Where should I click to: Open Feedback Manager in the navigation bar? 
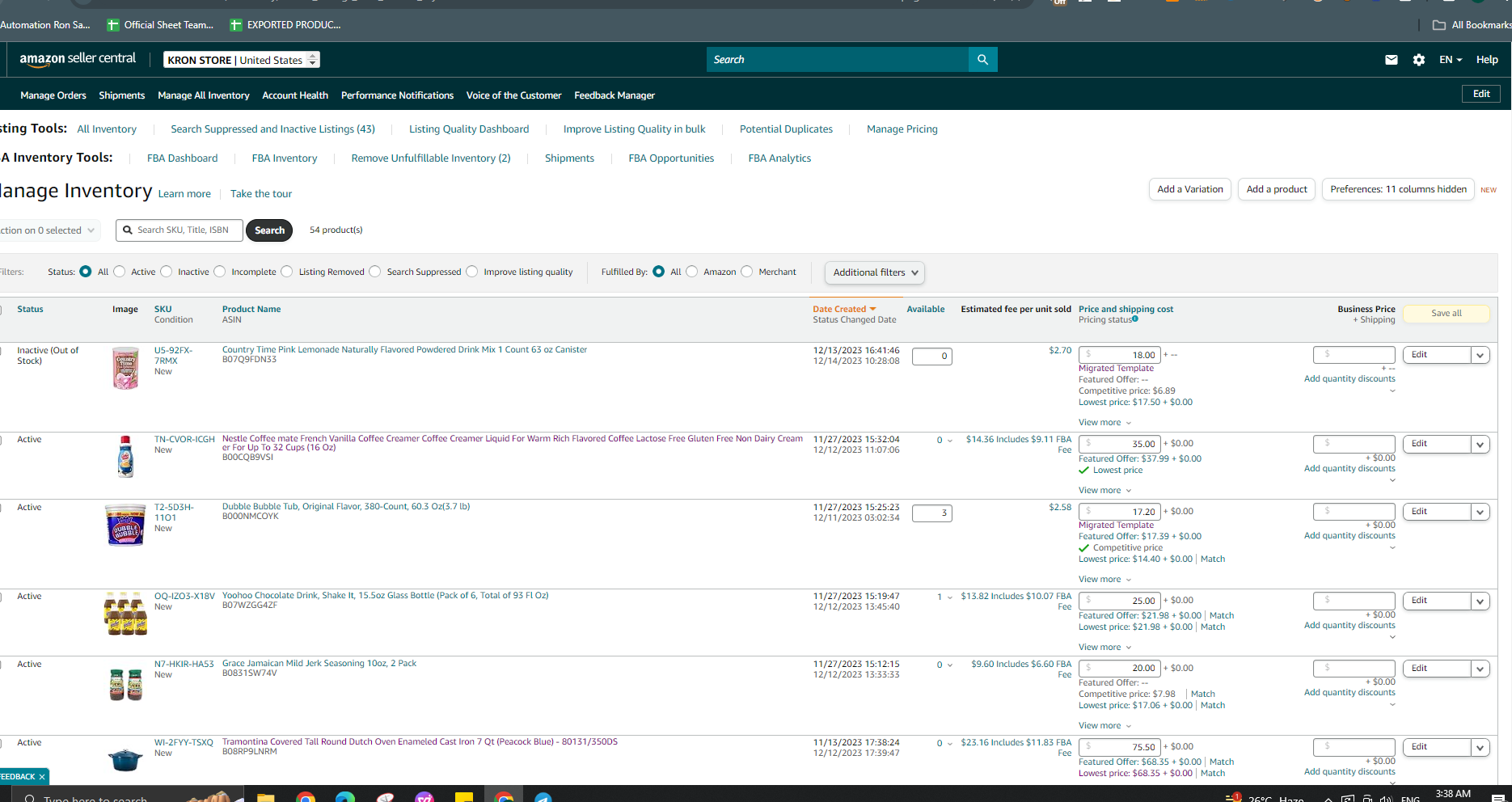(x=615, y=95)
